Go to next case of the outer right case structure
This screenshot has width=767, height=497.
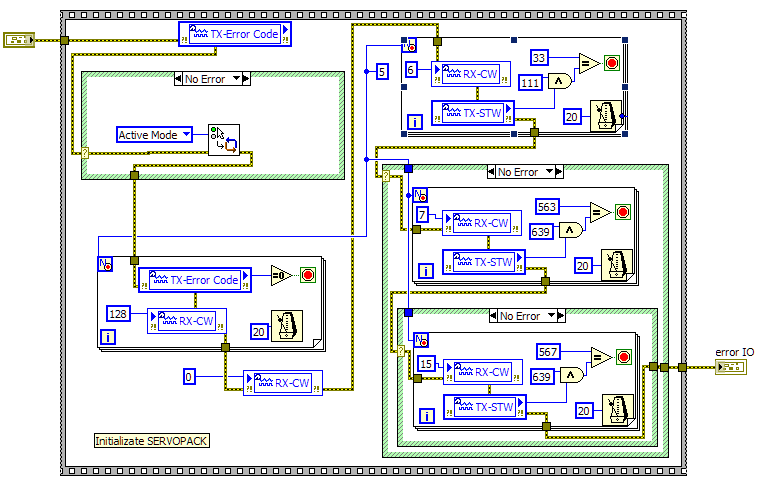pyautogui.click(x=559, y=172)
